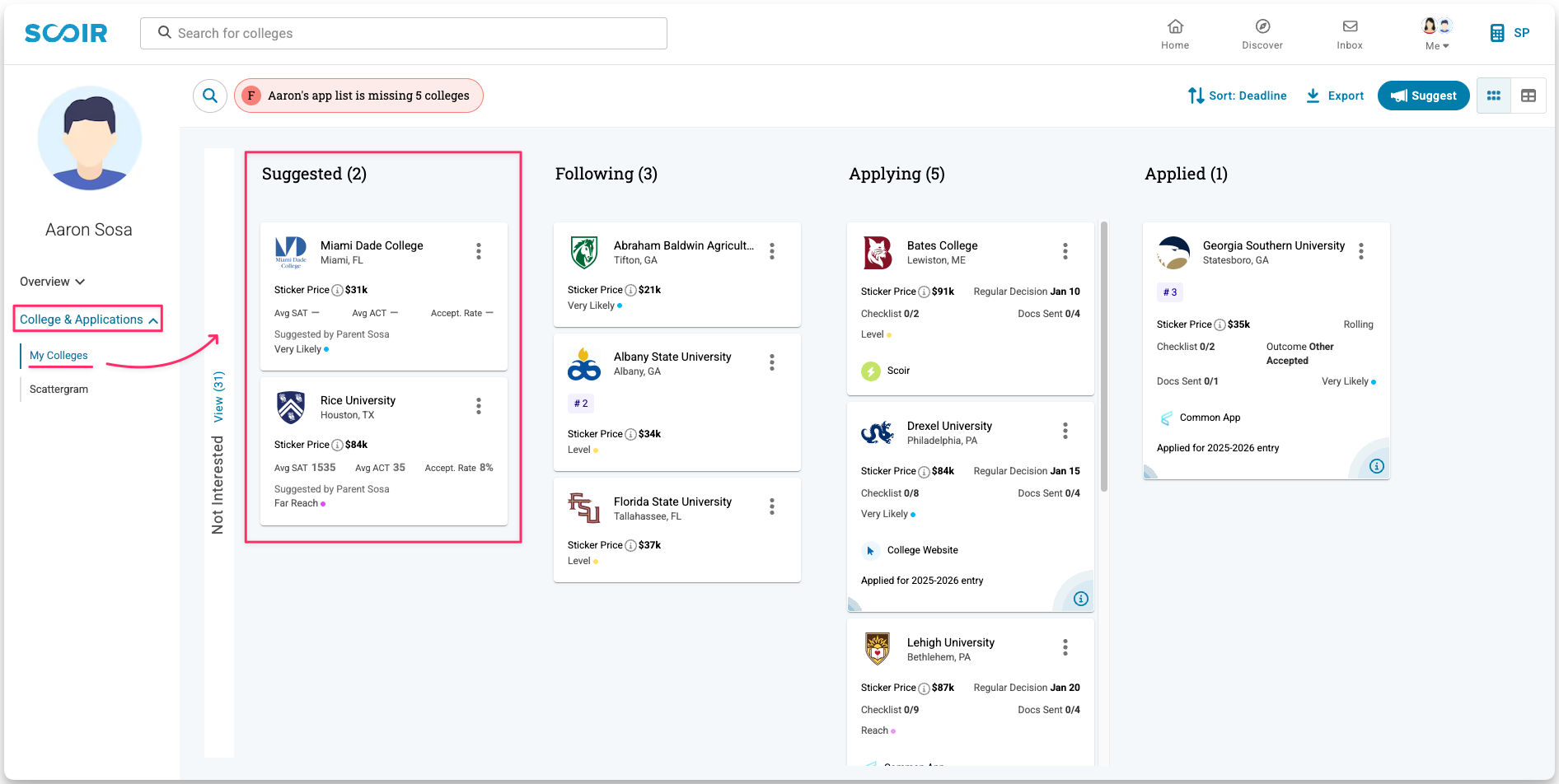
Task: Switch to table list view
Action: coord(1529,96)
